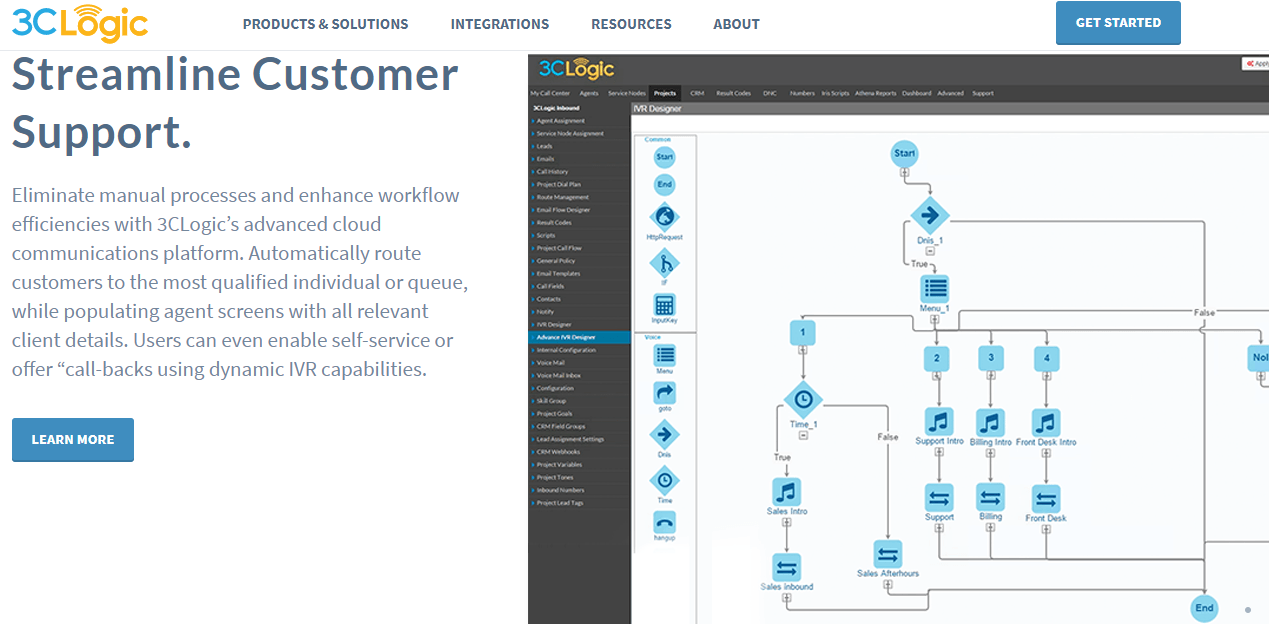
Task: Click the End circle on the flow canvas
Action: point(1204,607)
